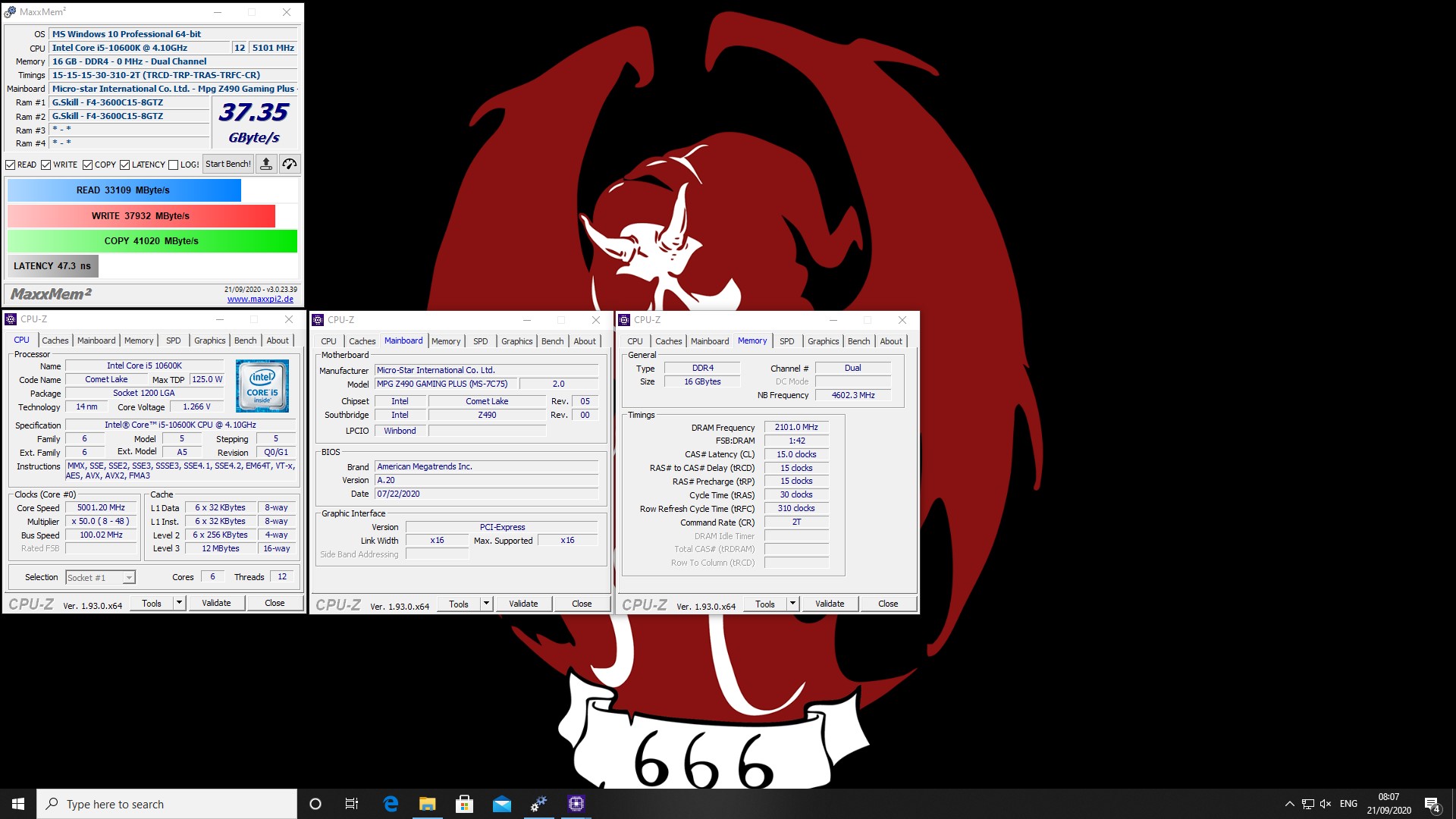Click the muted volume tray icon

click(x=1326, y=804)
